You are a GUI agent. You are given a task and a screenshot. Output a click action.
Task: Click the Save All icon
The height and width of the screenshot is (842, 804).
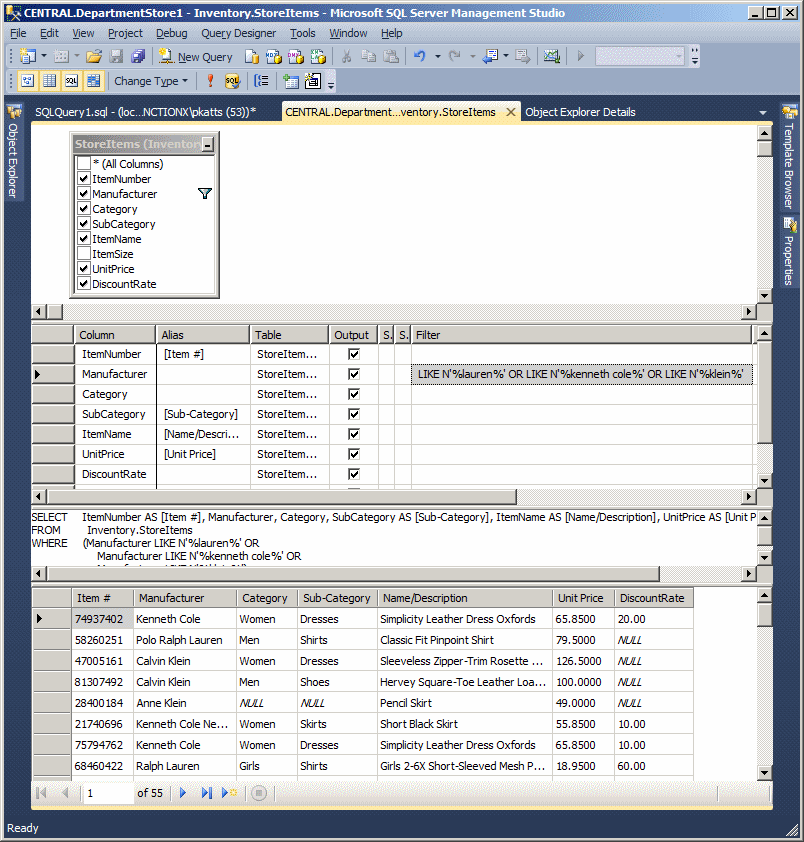(x=138, y=56)
